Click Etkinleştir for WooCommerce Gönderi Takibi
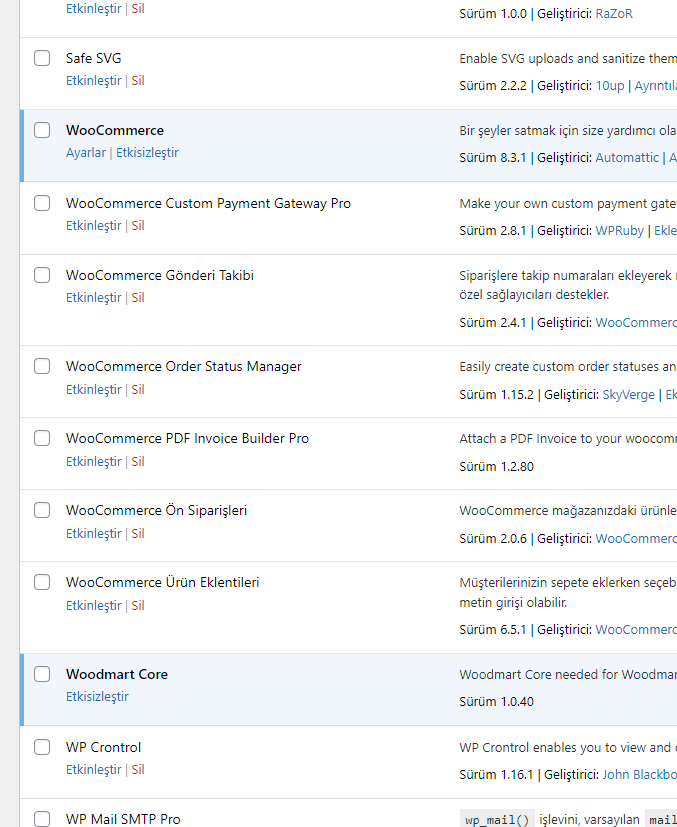The height and width of the screenshot is (827, 677). point(93,298)
